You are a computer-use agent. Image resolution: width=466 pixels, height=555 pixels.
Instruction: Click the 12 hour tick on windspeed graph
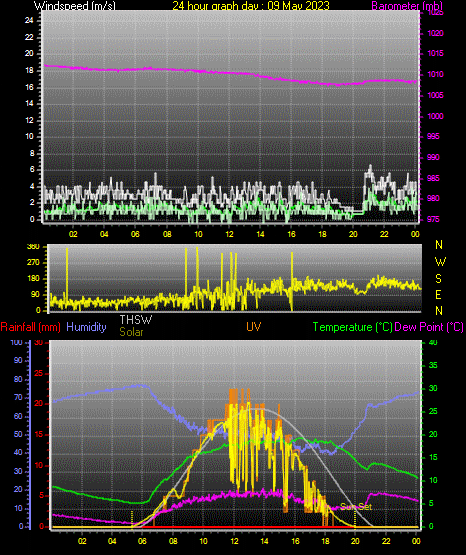[x=229, y=234]
